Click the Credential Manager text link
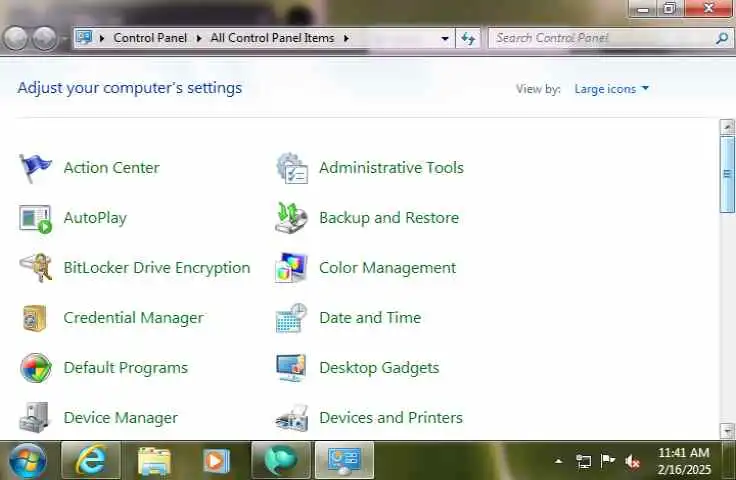The image size is (736, 480). 134,318
